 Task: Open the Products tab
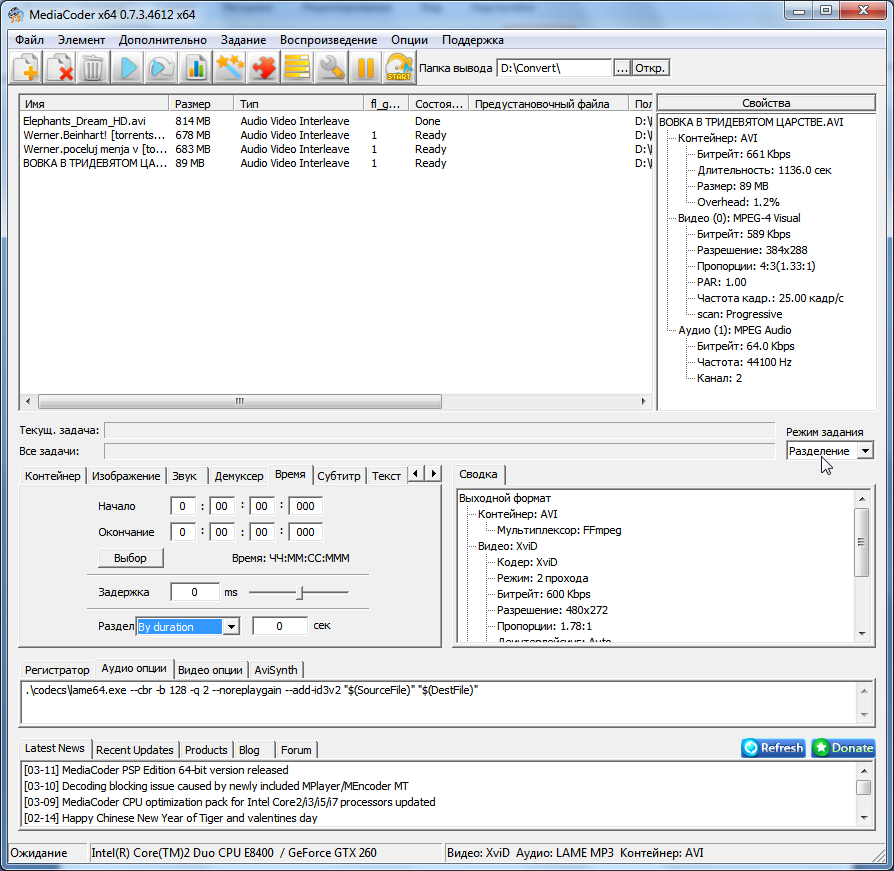206,750
